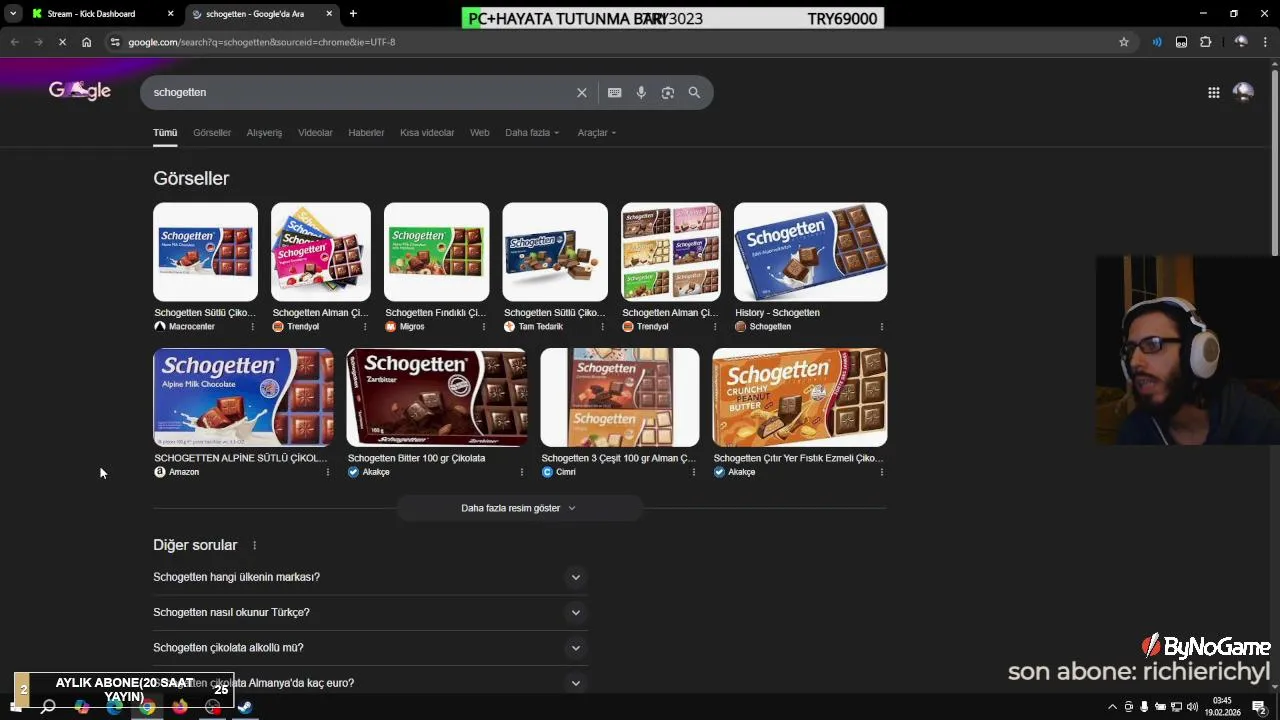Switch to the Haberler tab

366,133
